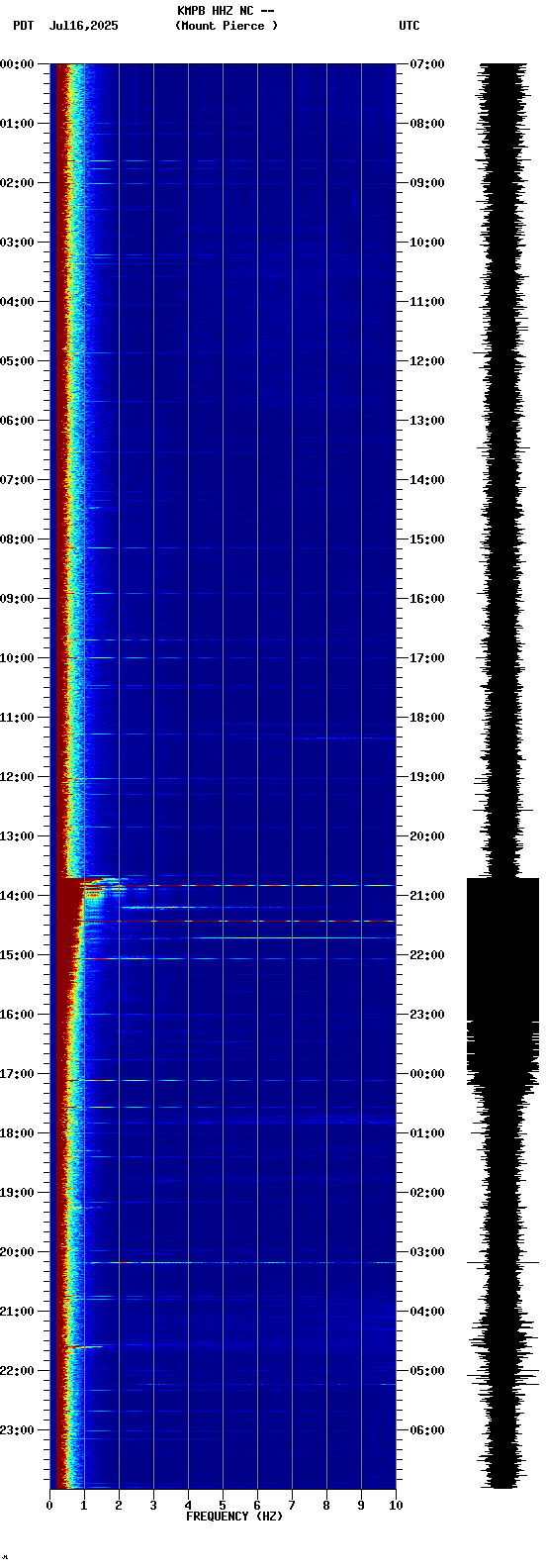Click the 3 Hz frequency tick label

pyautogui.click(x=153, y=1506)
